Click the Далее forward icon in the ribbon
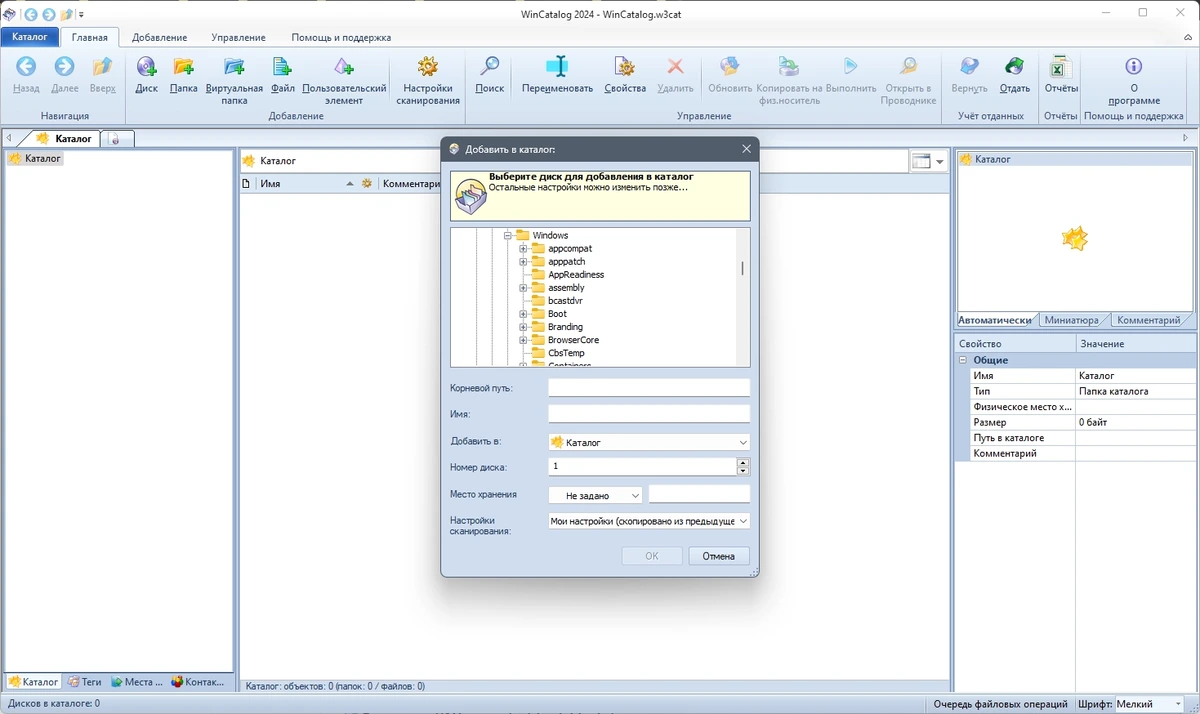Screen dimensions: 1200x714 coord(64,67)
